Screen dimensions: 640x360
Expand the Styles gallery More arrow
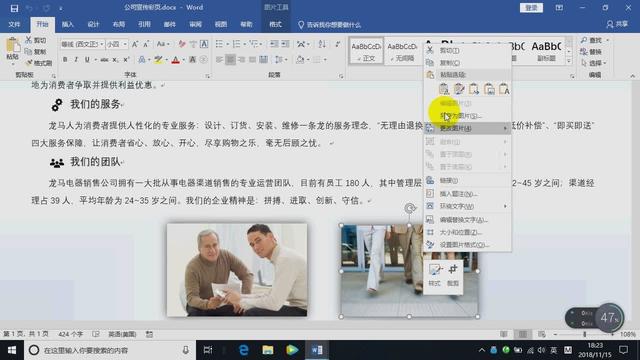pos(569,61)
